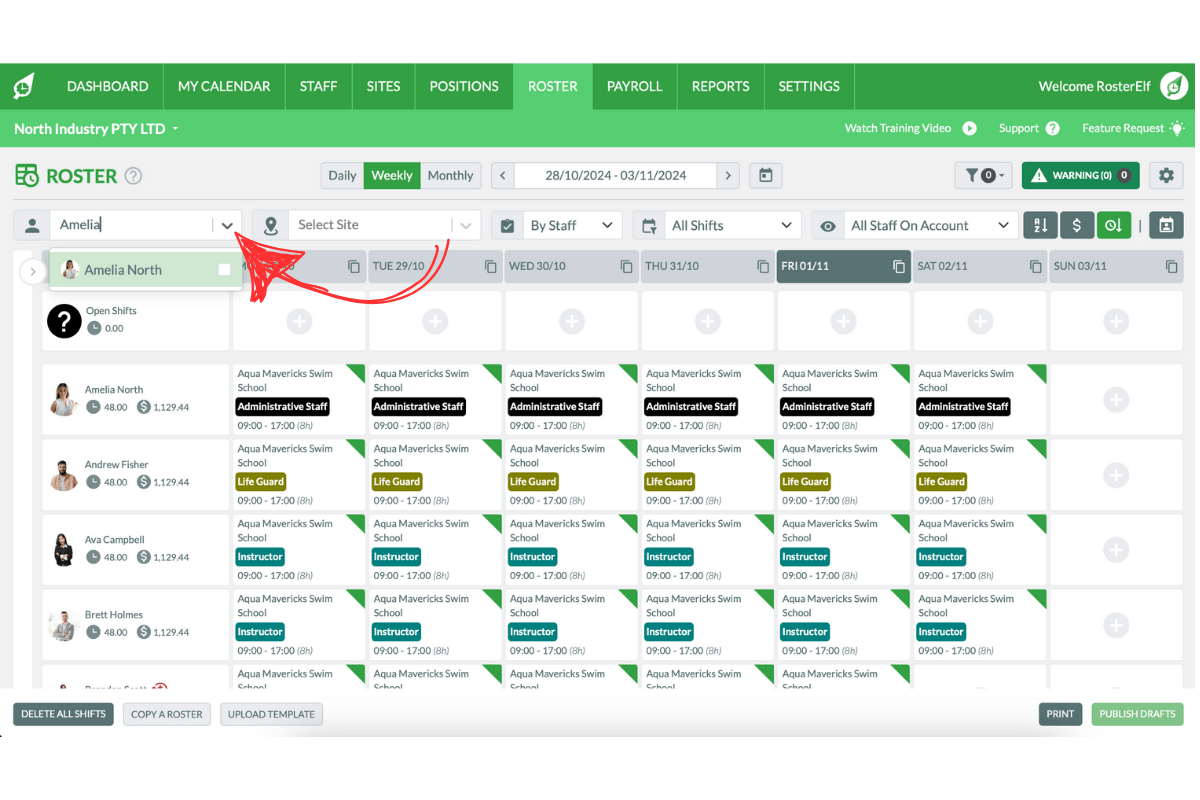The image size is (1200, 800).
Task: Add shift for Ava Campbell on Sunday
Action: 1116,549
